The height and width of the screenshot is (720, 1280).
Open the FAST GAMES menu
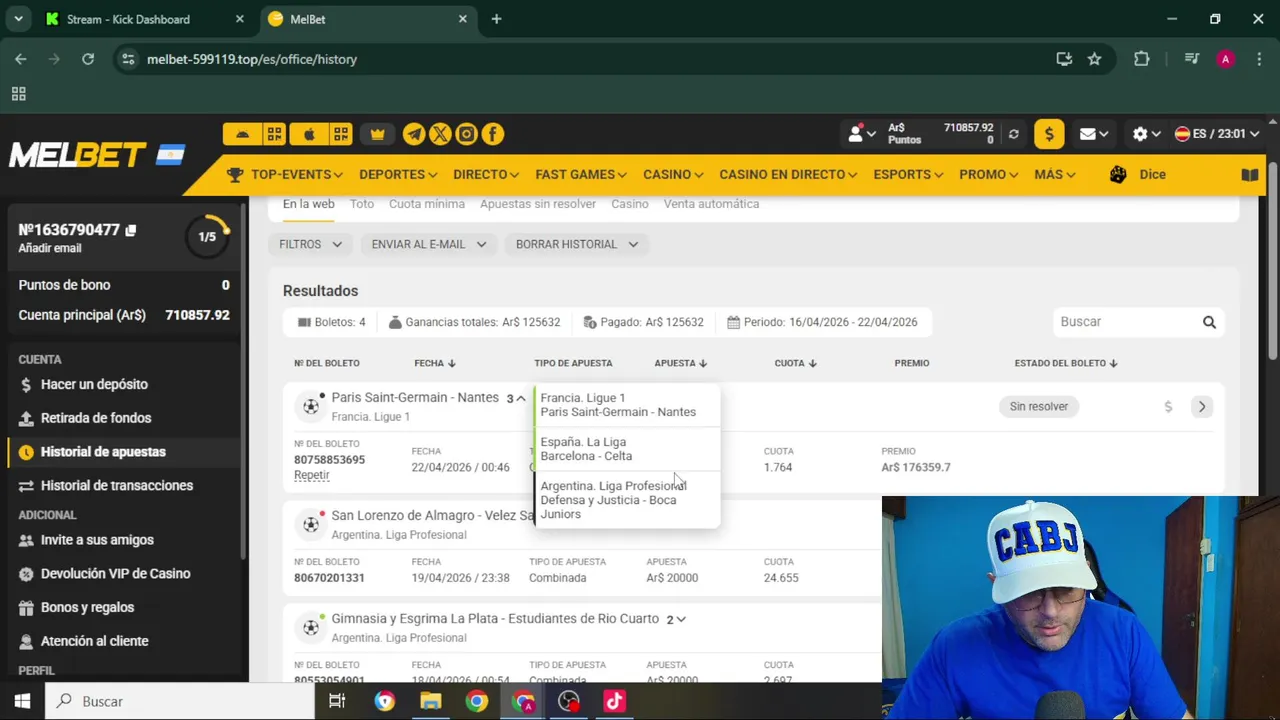coord(581,174)
